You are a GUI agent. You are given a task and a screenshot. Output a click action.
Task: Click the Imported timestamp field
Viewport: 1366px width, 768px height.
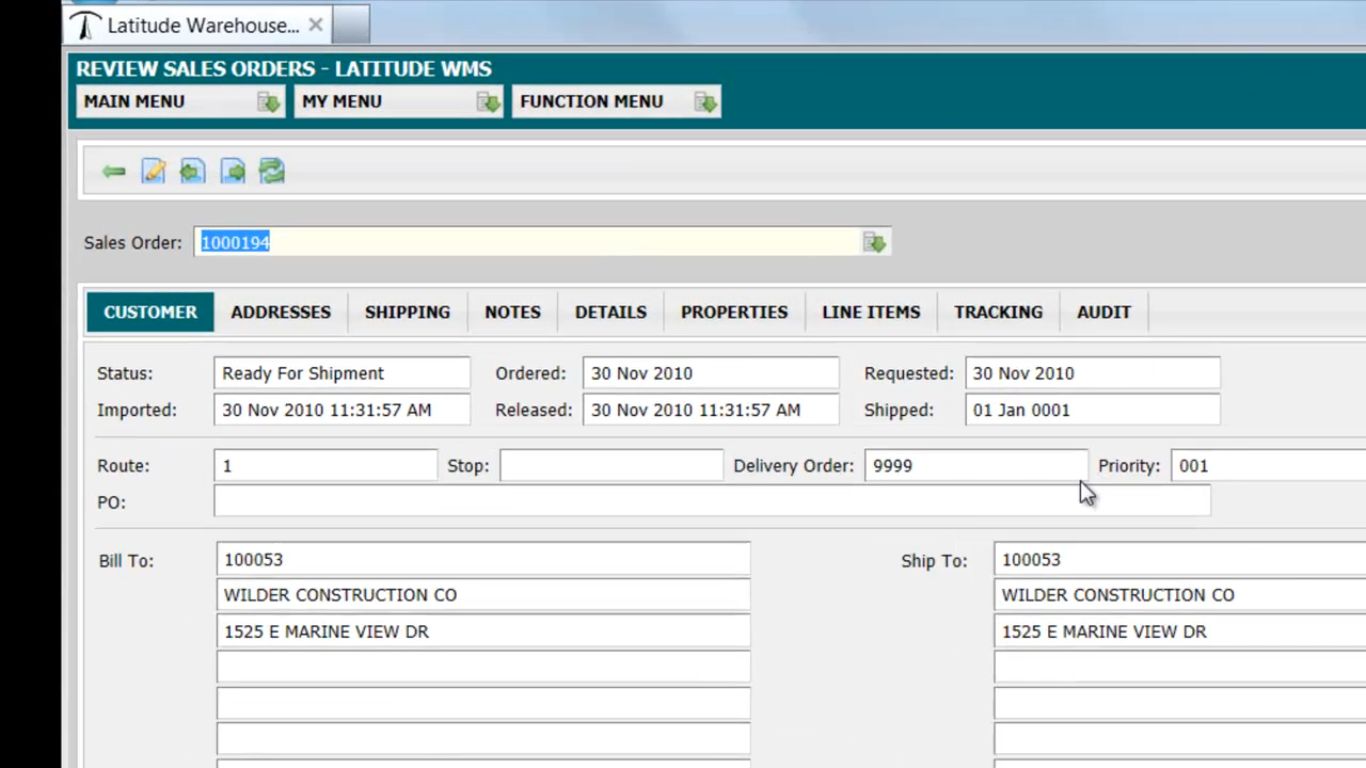[x=342, y=410]
